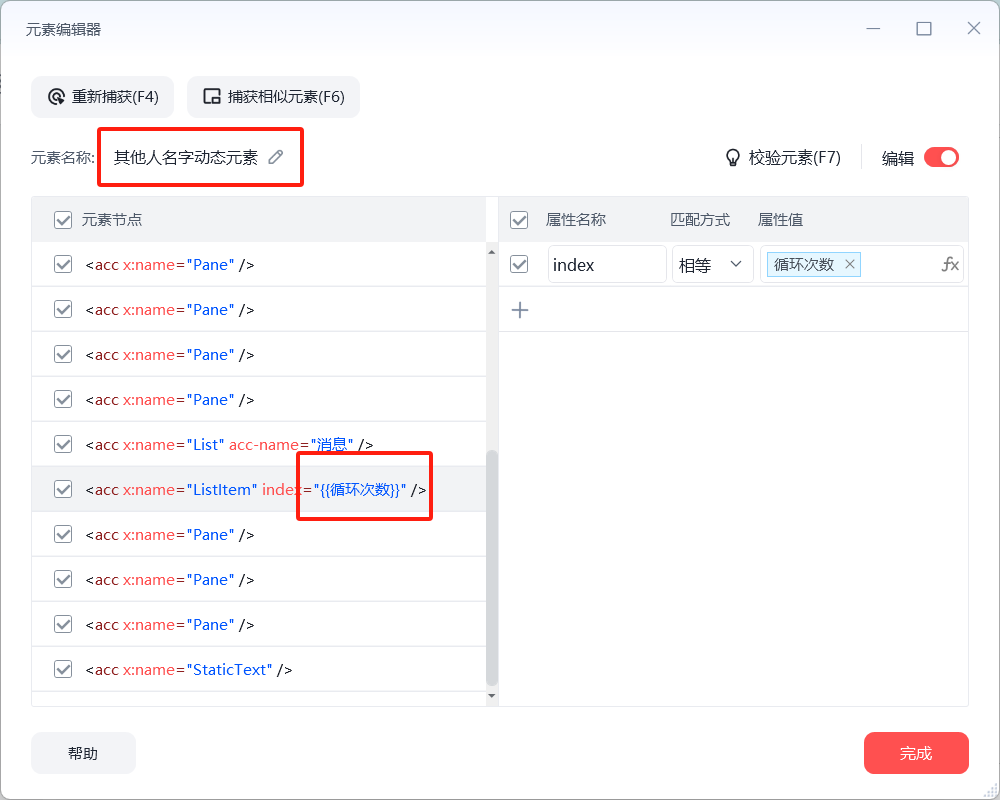Screen dimensions: 1000x800
Task: Click the fx expression icon
Action: [x=950, y=264]
